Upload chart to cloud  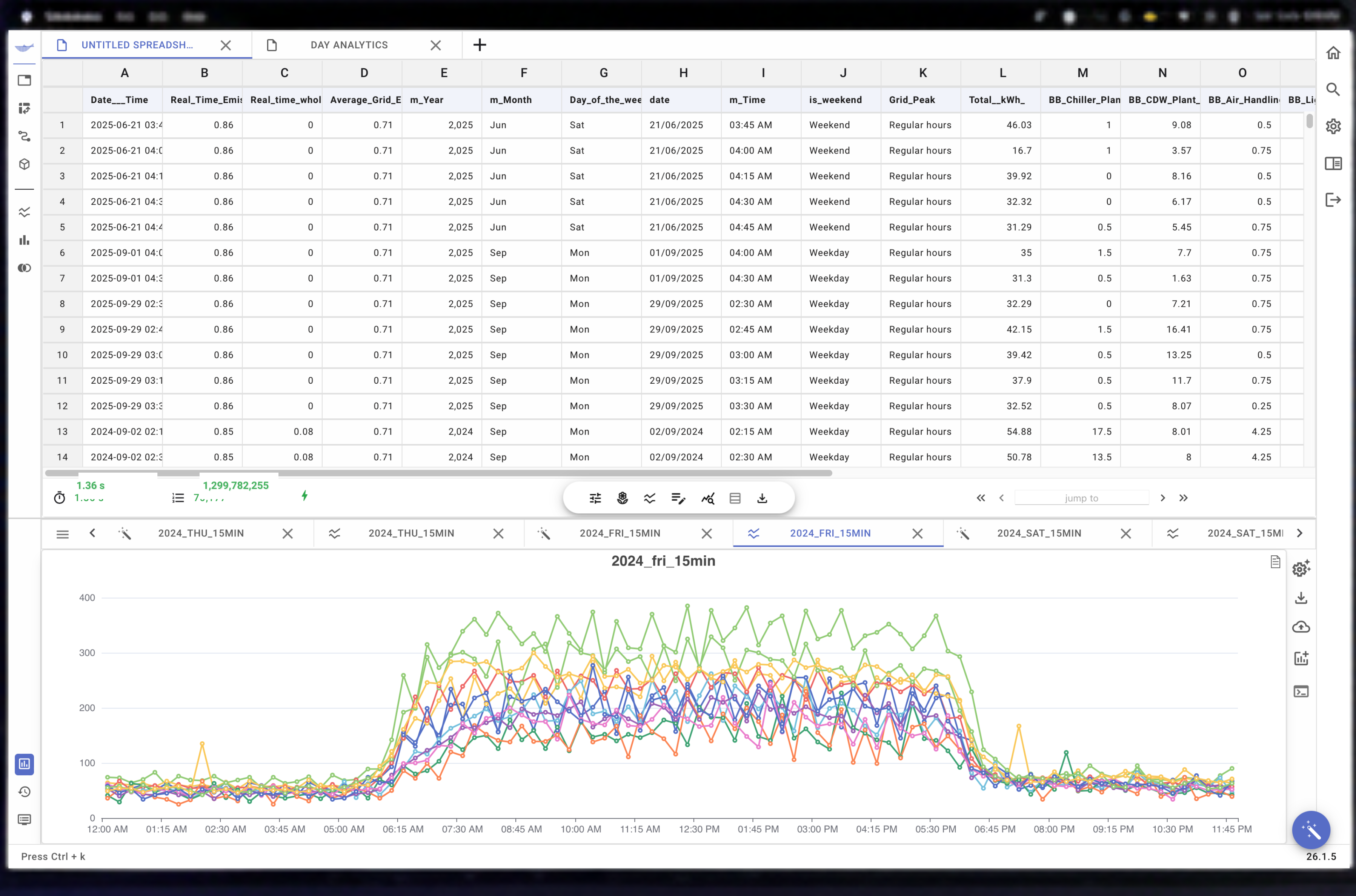(x=1301, y=627)
